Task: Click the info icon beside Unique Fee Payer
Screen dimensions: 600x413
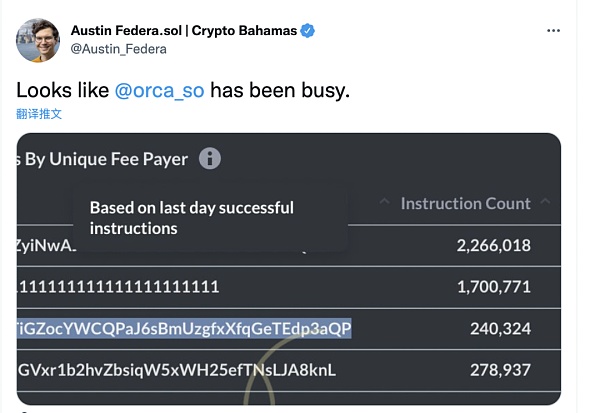Action: coord(210,158)
